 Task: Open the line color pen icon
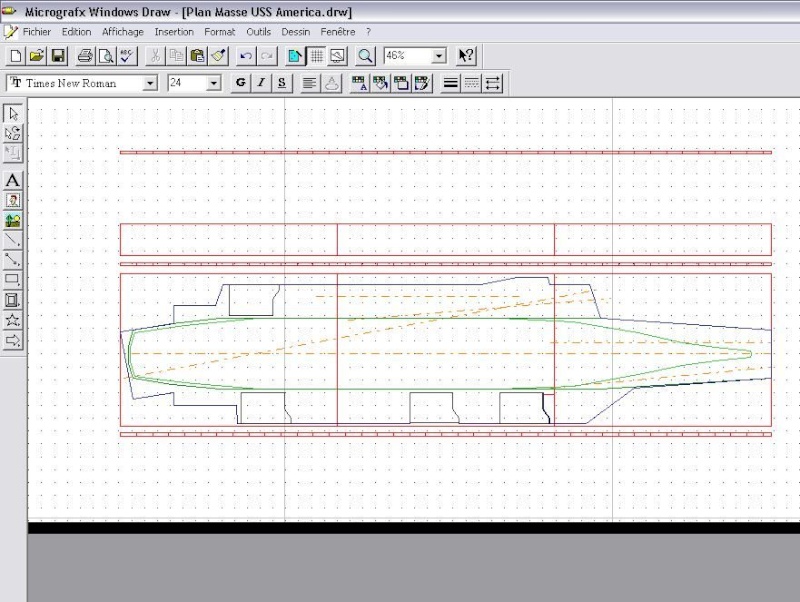click(x=422, y=83)
